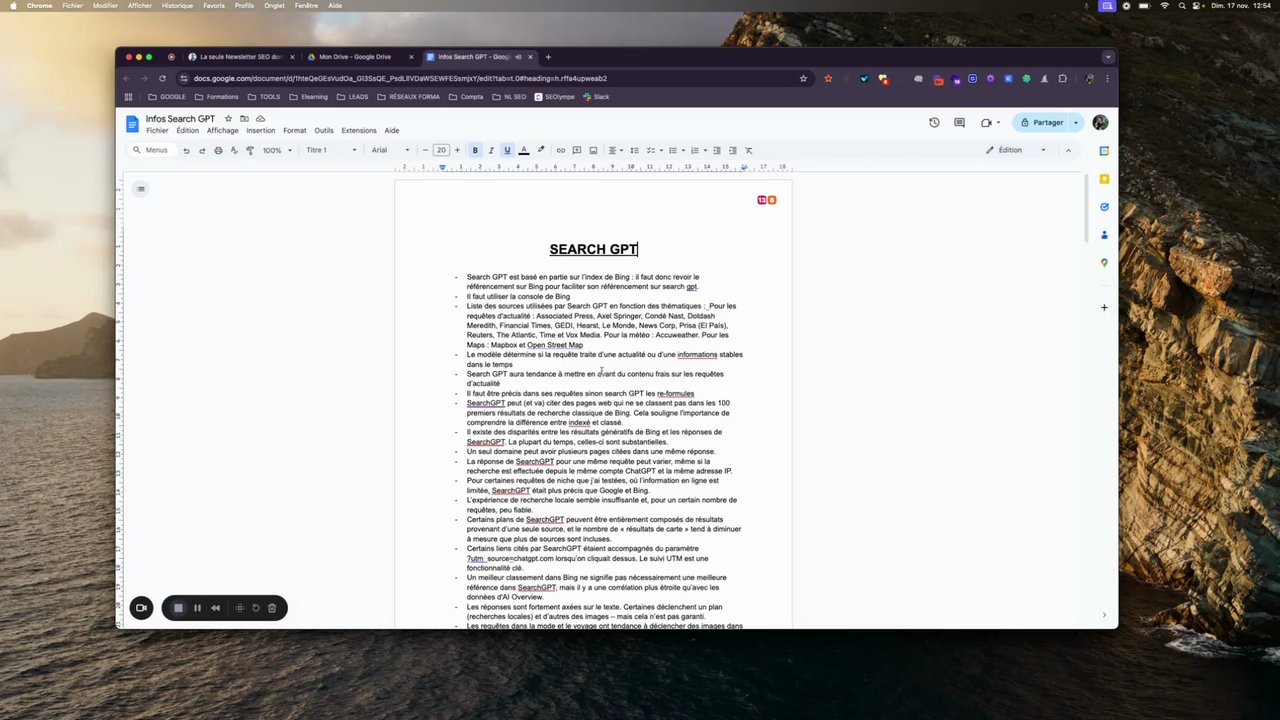Move the document using the folder icon

[x=244, y=119]
